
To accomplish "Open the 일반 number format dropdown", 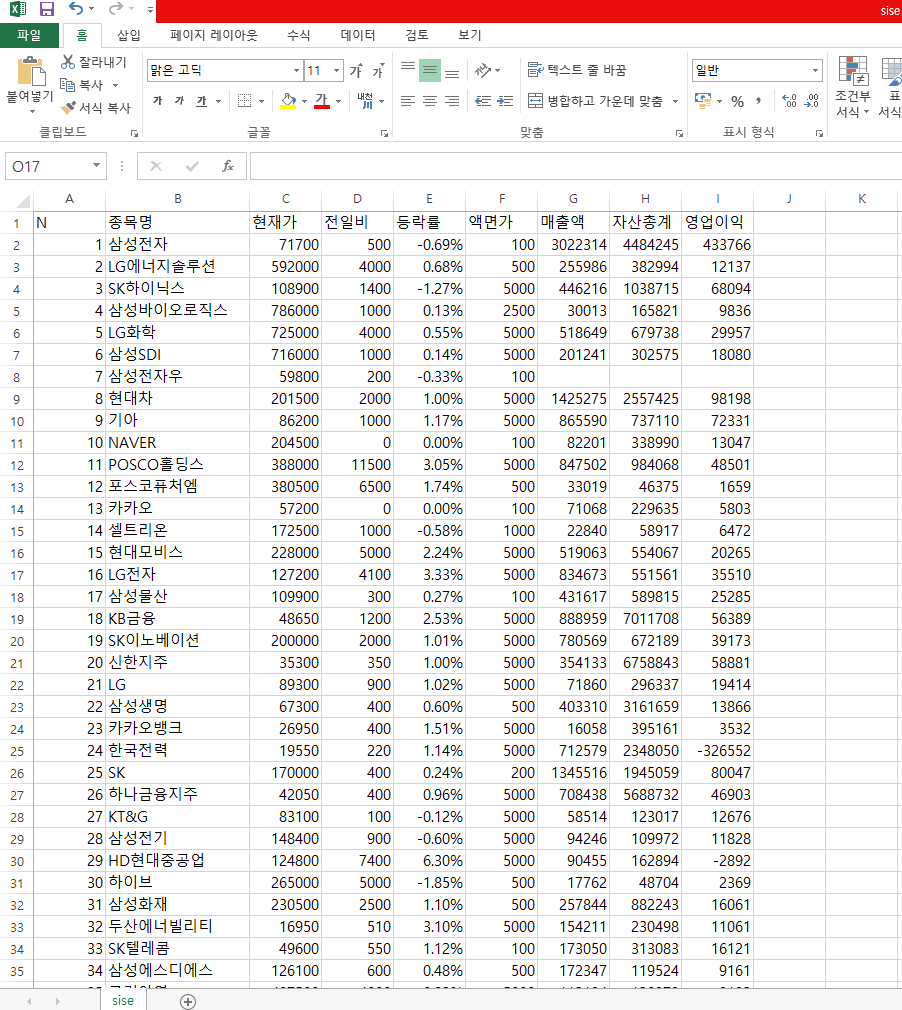I will [816, 70].
